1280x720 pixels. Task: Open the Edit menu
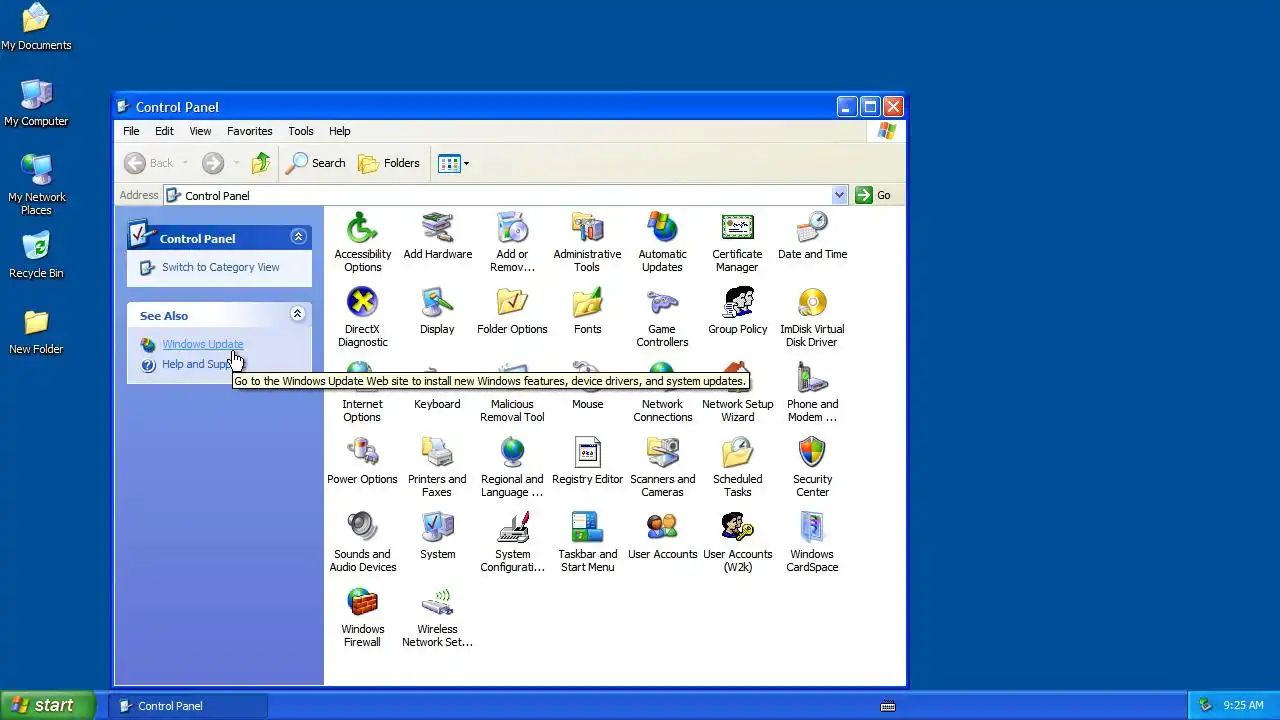coord(164,131)
